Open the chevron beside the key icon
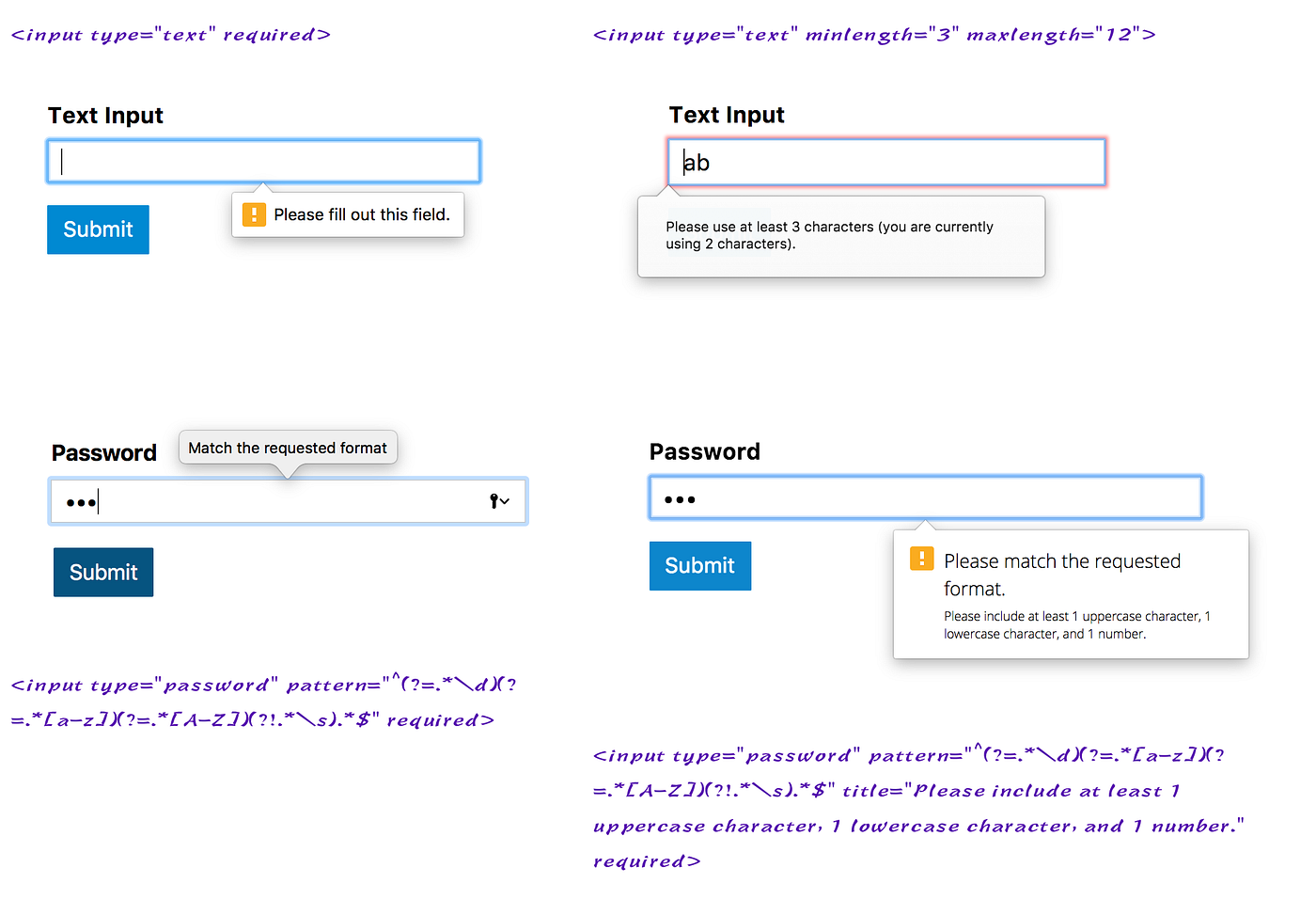The image size is (1316, 899). [505, 501]
